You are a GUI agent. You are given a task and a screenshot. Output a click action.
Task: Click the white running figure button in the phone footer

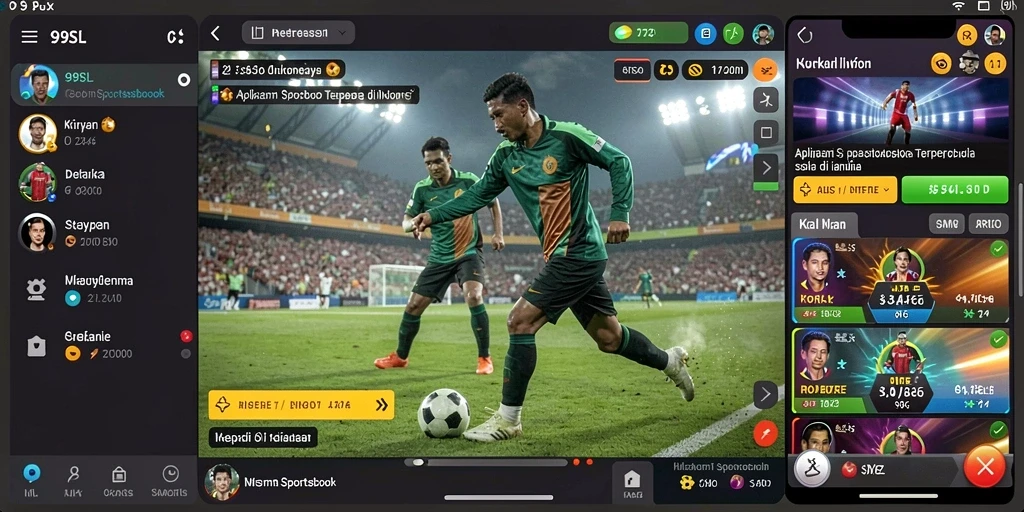(812, 468)
